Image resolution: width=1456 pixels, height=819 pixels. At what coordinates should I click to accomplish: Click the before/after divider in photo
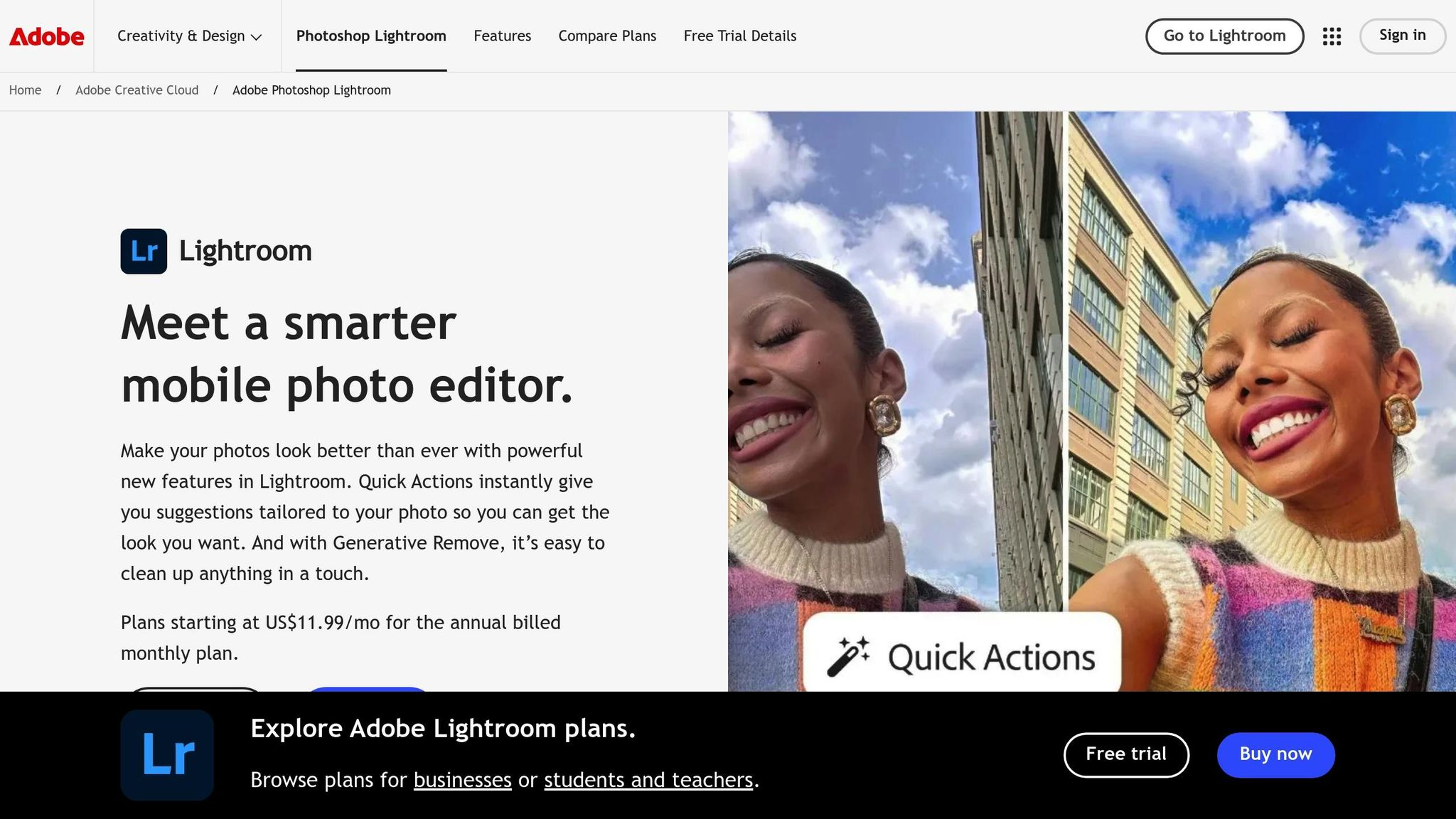point(1066,361)
